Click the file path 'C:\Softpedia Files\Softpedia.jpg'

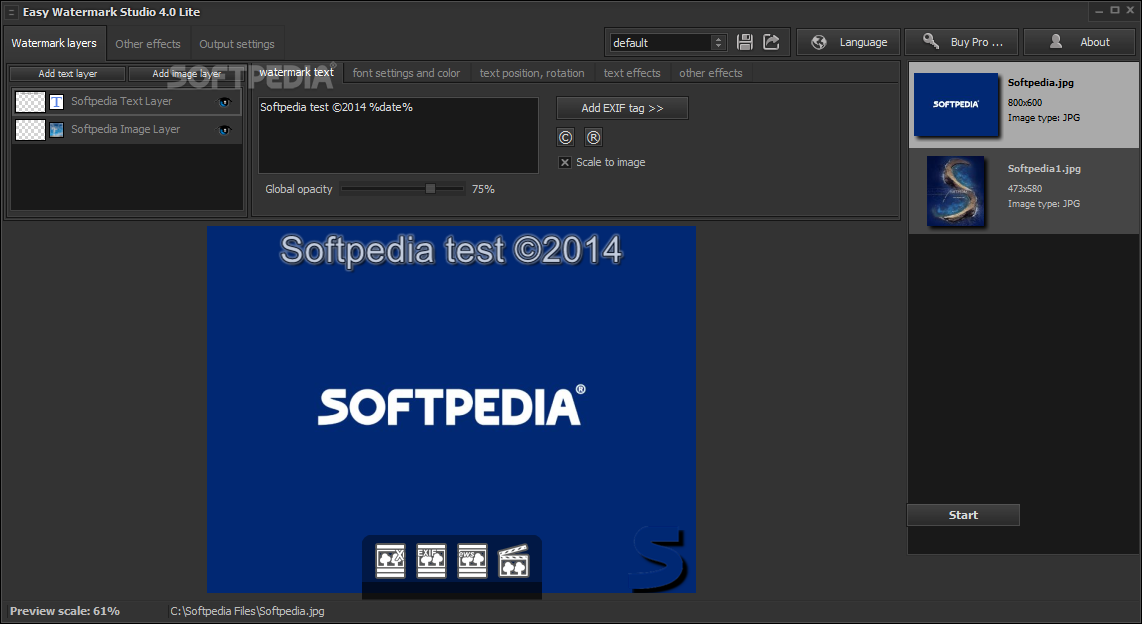[248, 611]
